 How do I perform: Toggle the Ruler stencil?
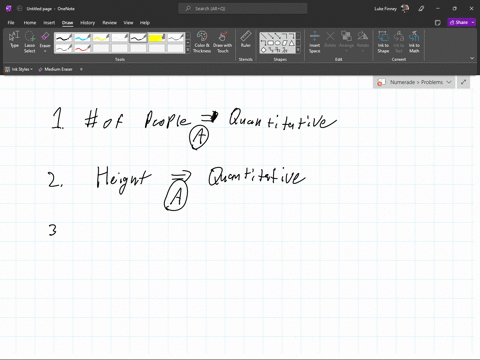click(x=246, y=39)
